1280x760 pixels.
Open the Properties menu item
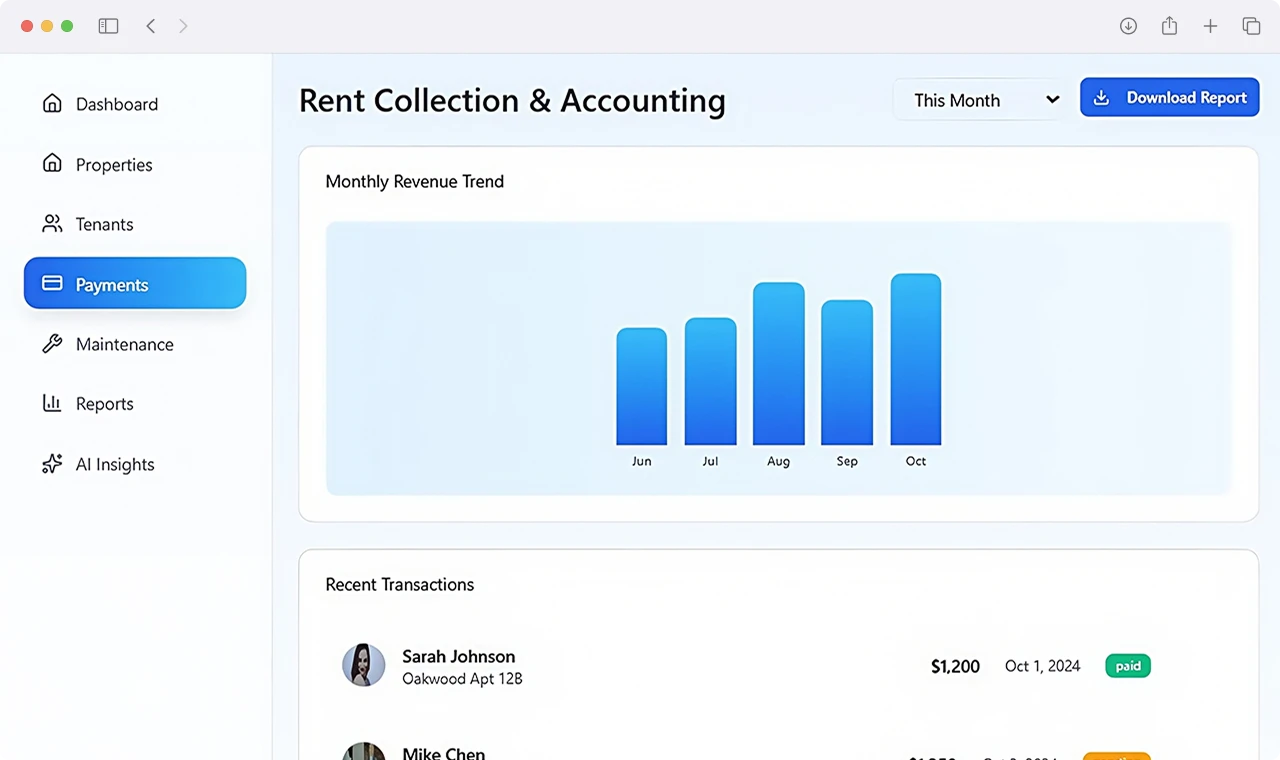click(x=135, y=164)
